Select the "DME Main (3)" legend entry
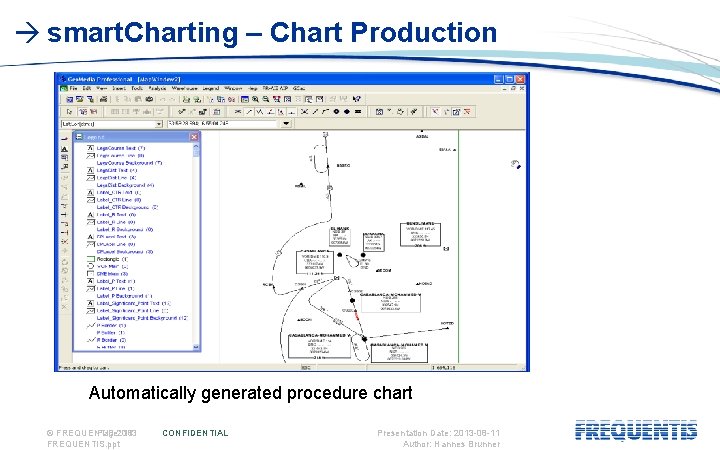 point(112,274)
